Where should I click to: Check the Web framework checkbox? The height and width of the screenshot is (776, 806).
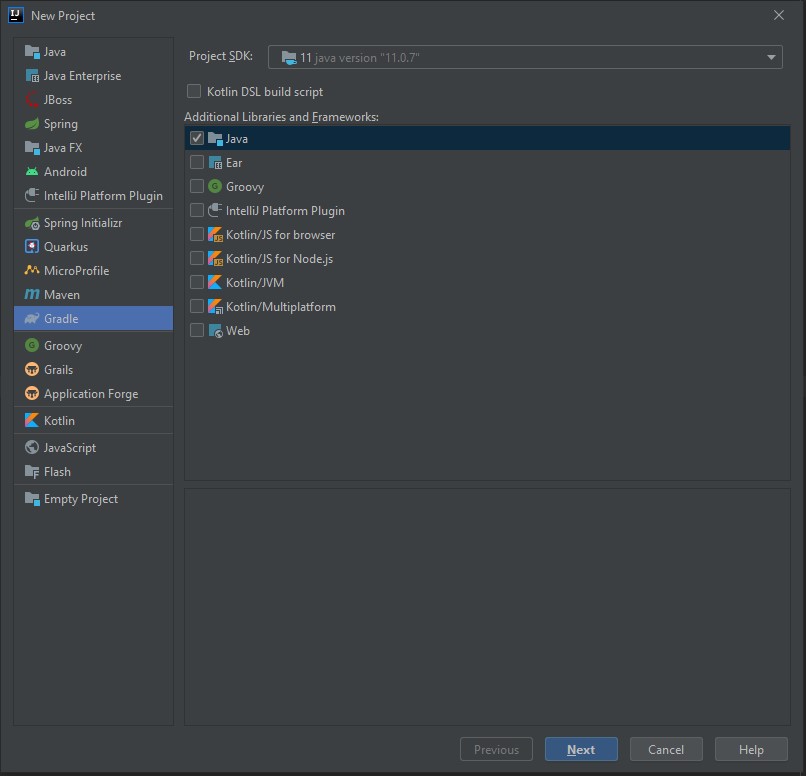coord(197,330)
